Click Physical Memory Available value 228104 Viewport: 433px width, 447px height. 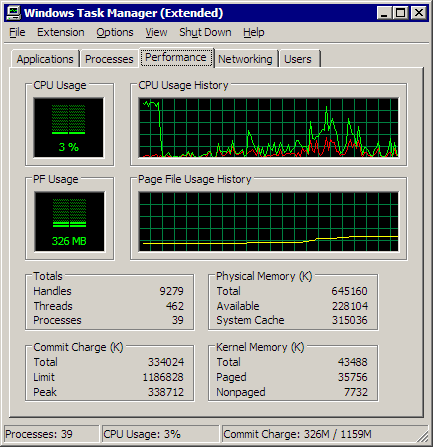point(350,306)
